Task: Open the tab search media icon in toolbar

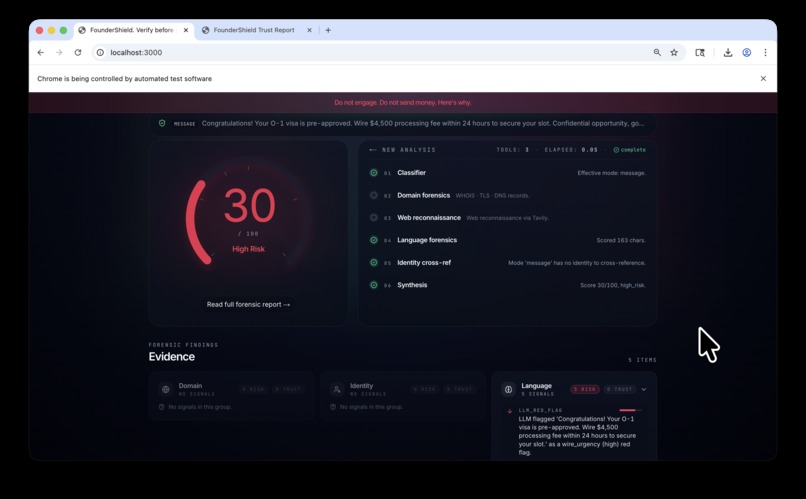Action: click(700, 52)
